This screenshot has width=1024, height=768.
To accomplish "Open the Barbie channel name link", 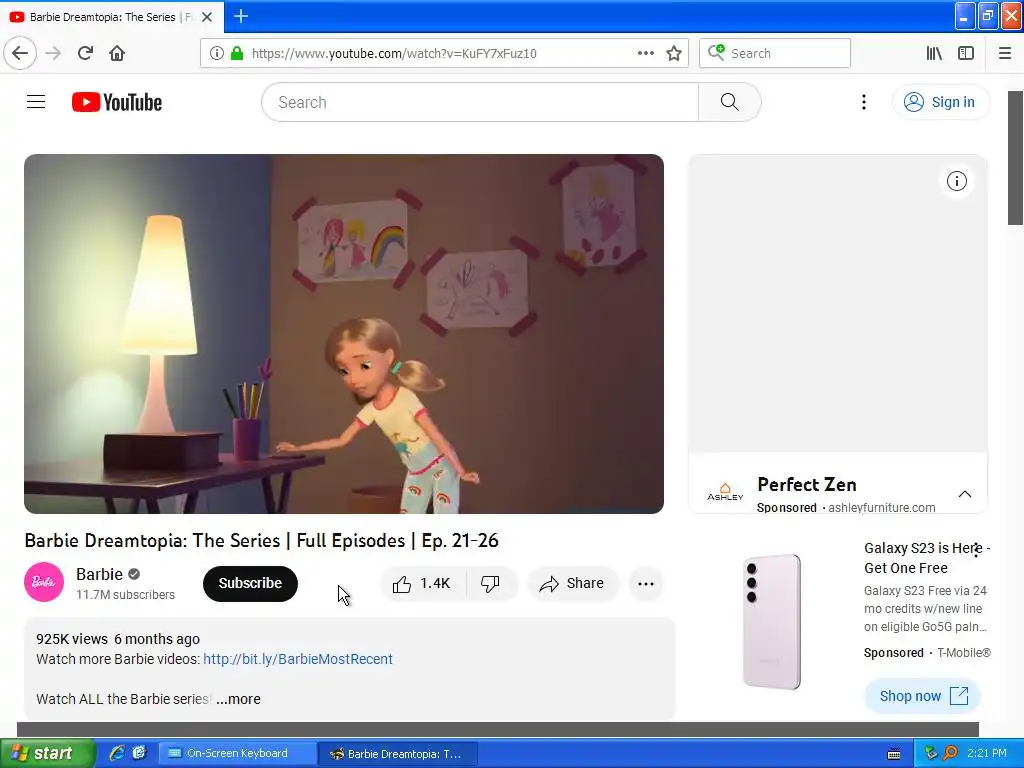I will tap(99, 574).
